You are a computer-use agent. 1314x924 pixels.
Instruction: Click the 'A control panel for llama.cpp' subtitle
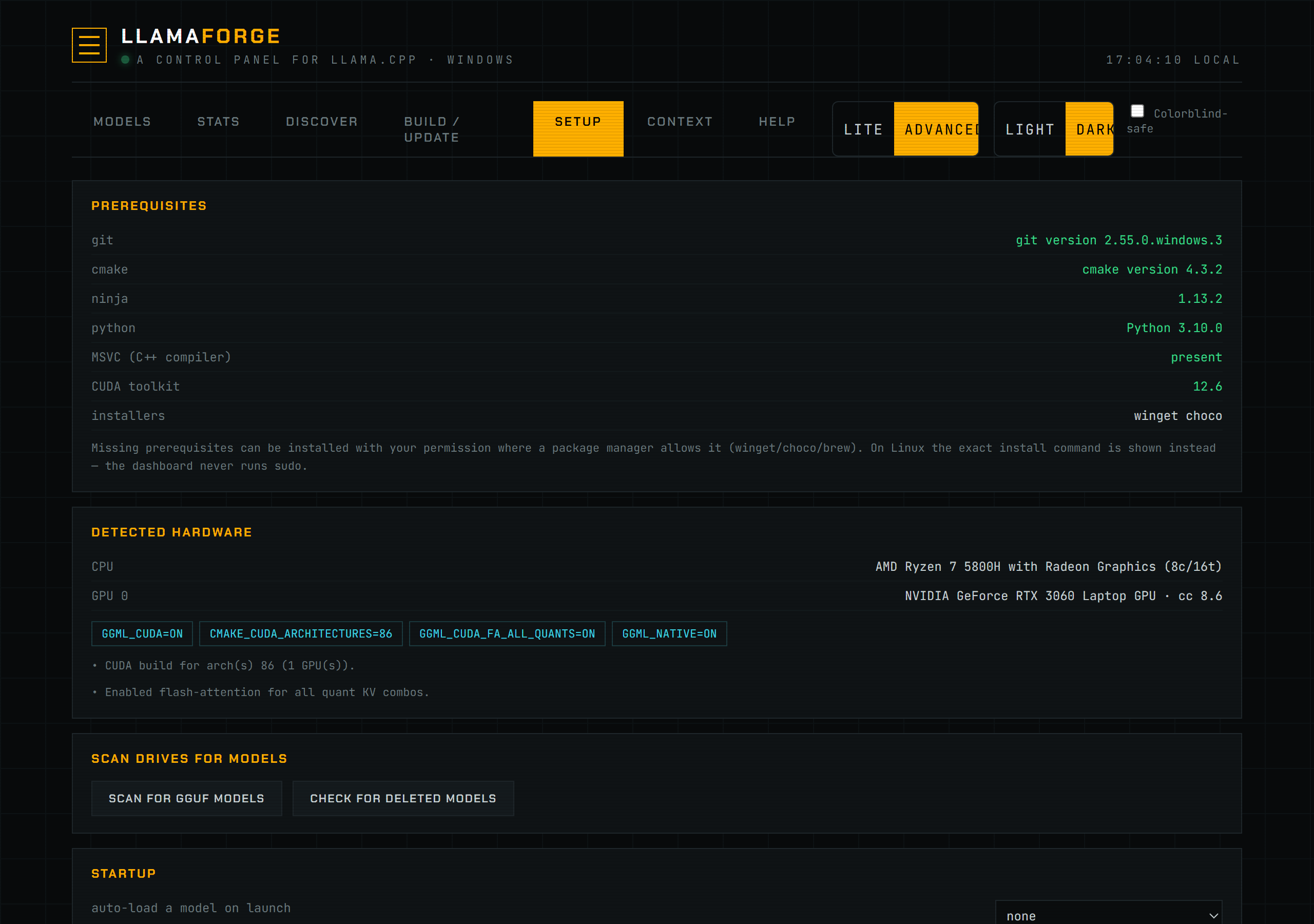[x=325, y=60]
